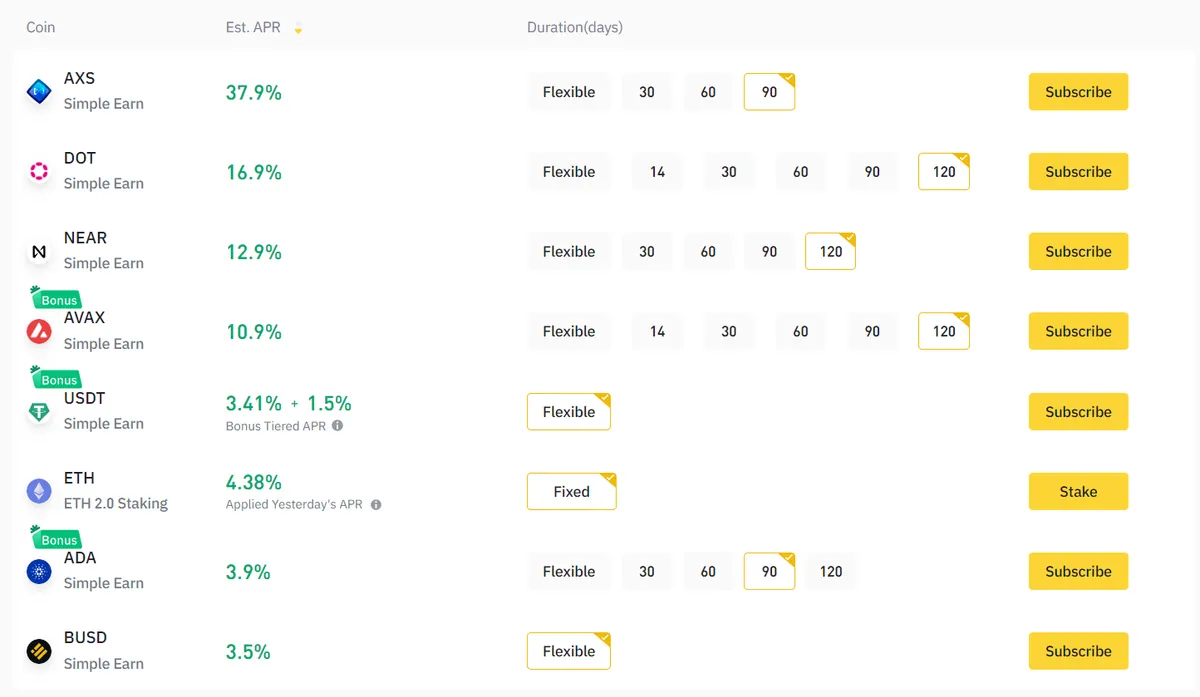The width and height of the screenshot is (1200, 697).
Task: Pick 120-day duration for AVAX
Action: tap(944, 332)
